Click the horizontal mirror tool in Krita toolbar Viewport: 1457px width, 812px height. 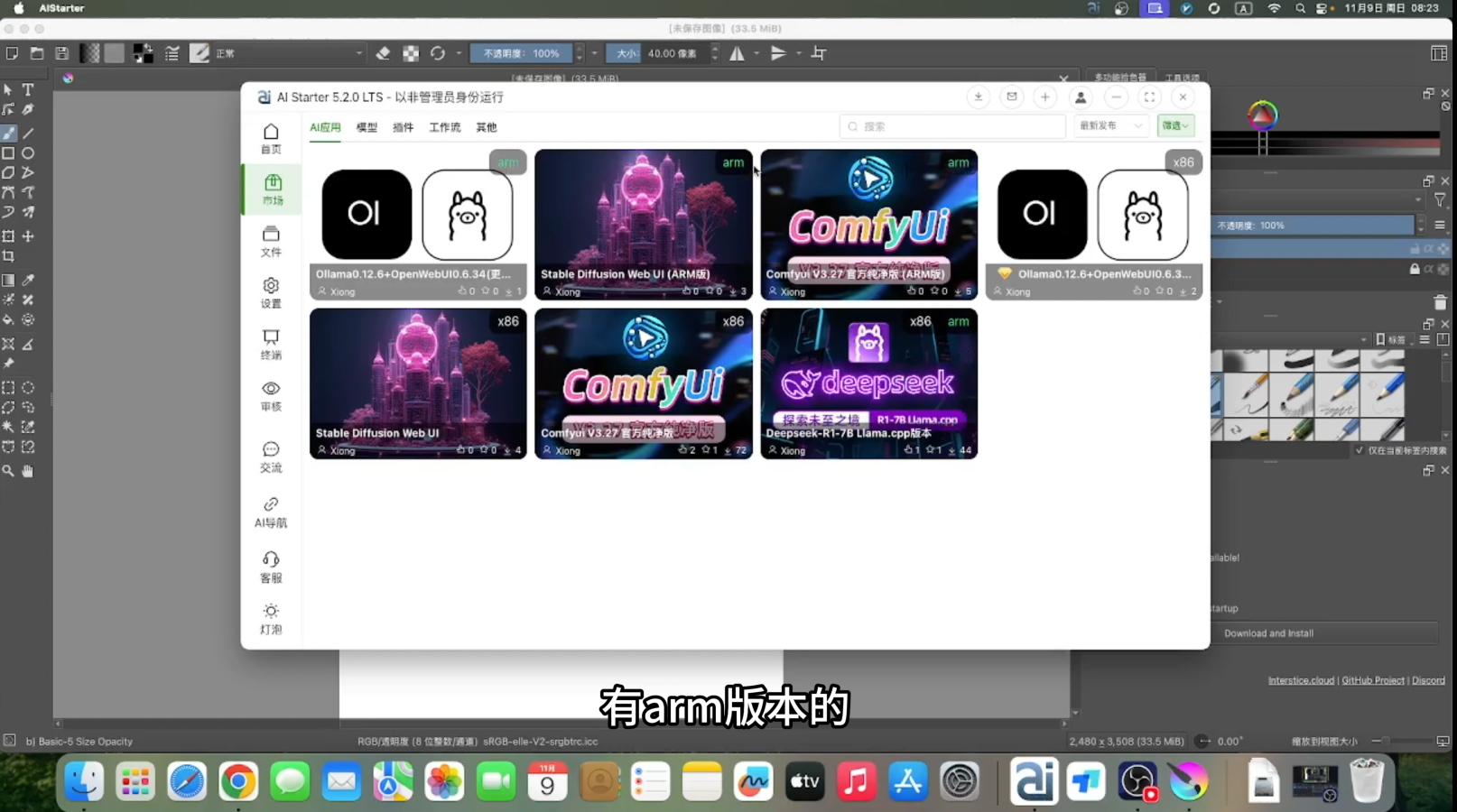[738, 53]
